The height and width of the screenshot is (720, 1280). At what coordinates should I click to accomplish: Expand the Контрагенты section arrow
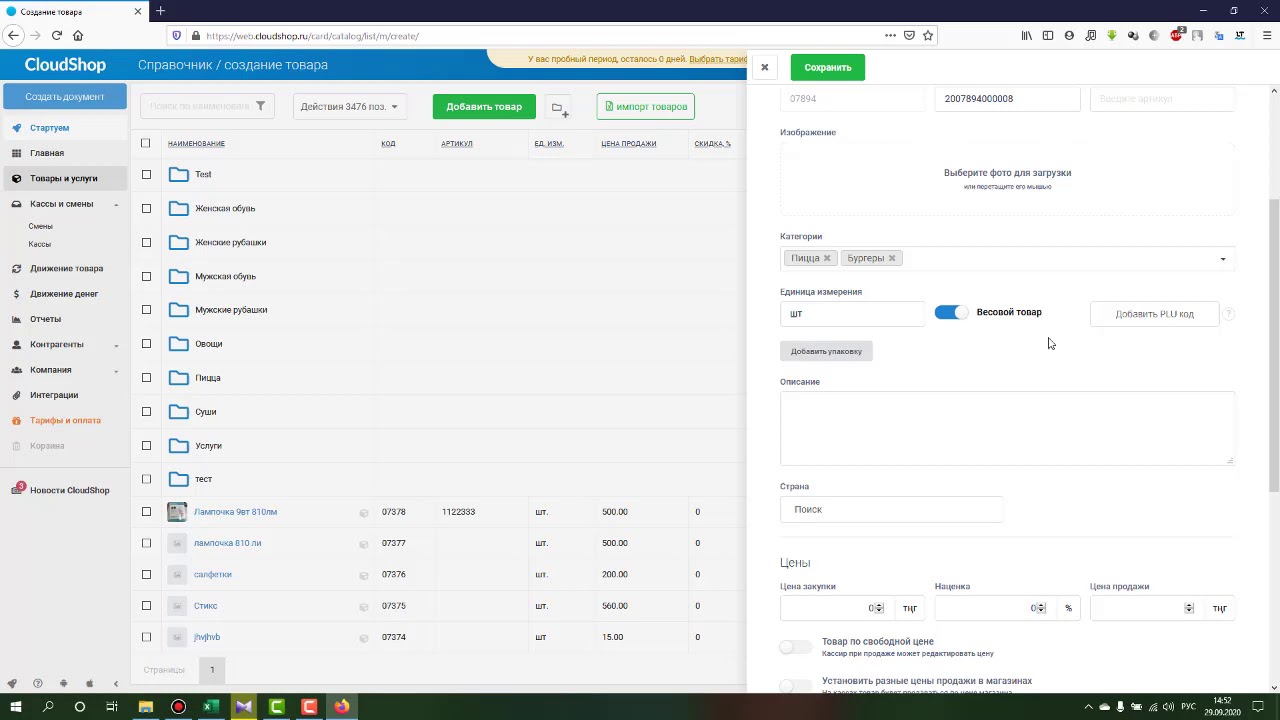point(116,345)
